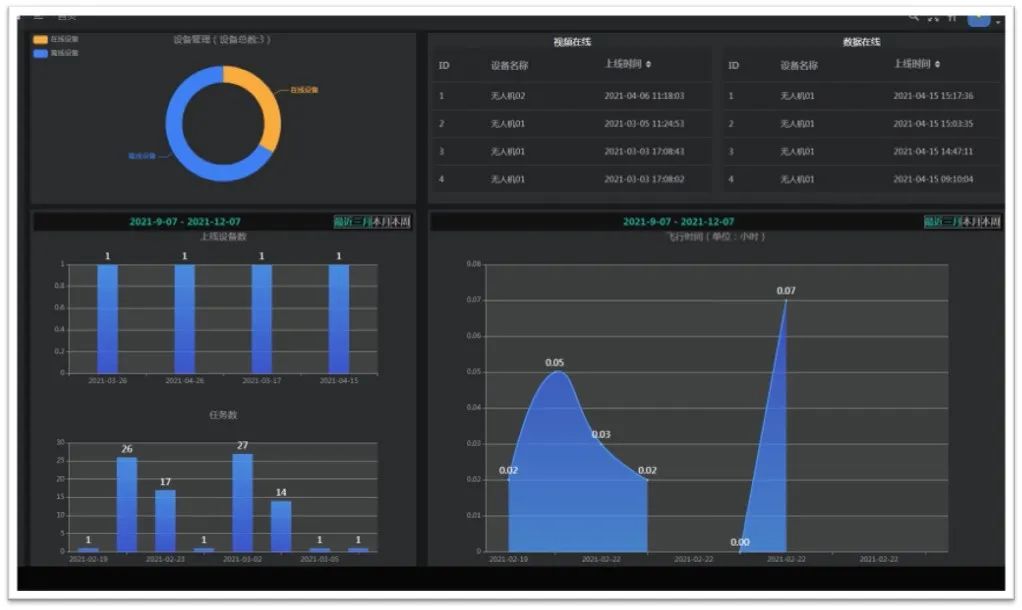Screen dimensions: 1022x610
Task: Select 最近三月 in flight time panel
Action: pos(942,222)
